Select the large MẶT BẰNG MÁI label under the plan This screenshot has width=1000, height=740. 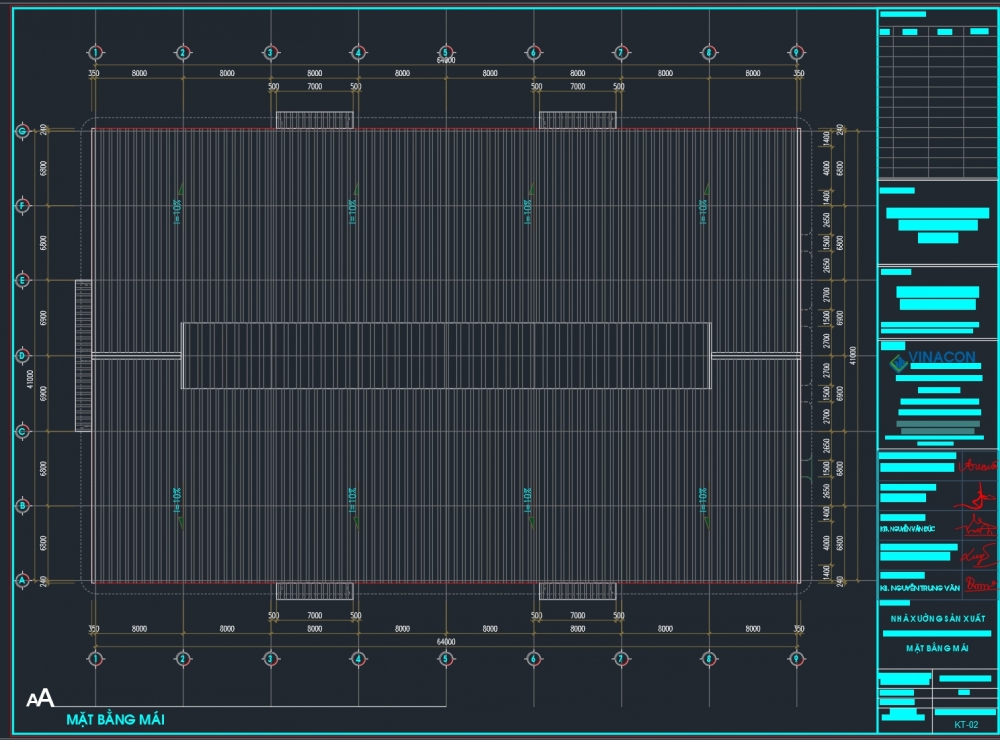[115, 719]
